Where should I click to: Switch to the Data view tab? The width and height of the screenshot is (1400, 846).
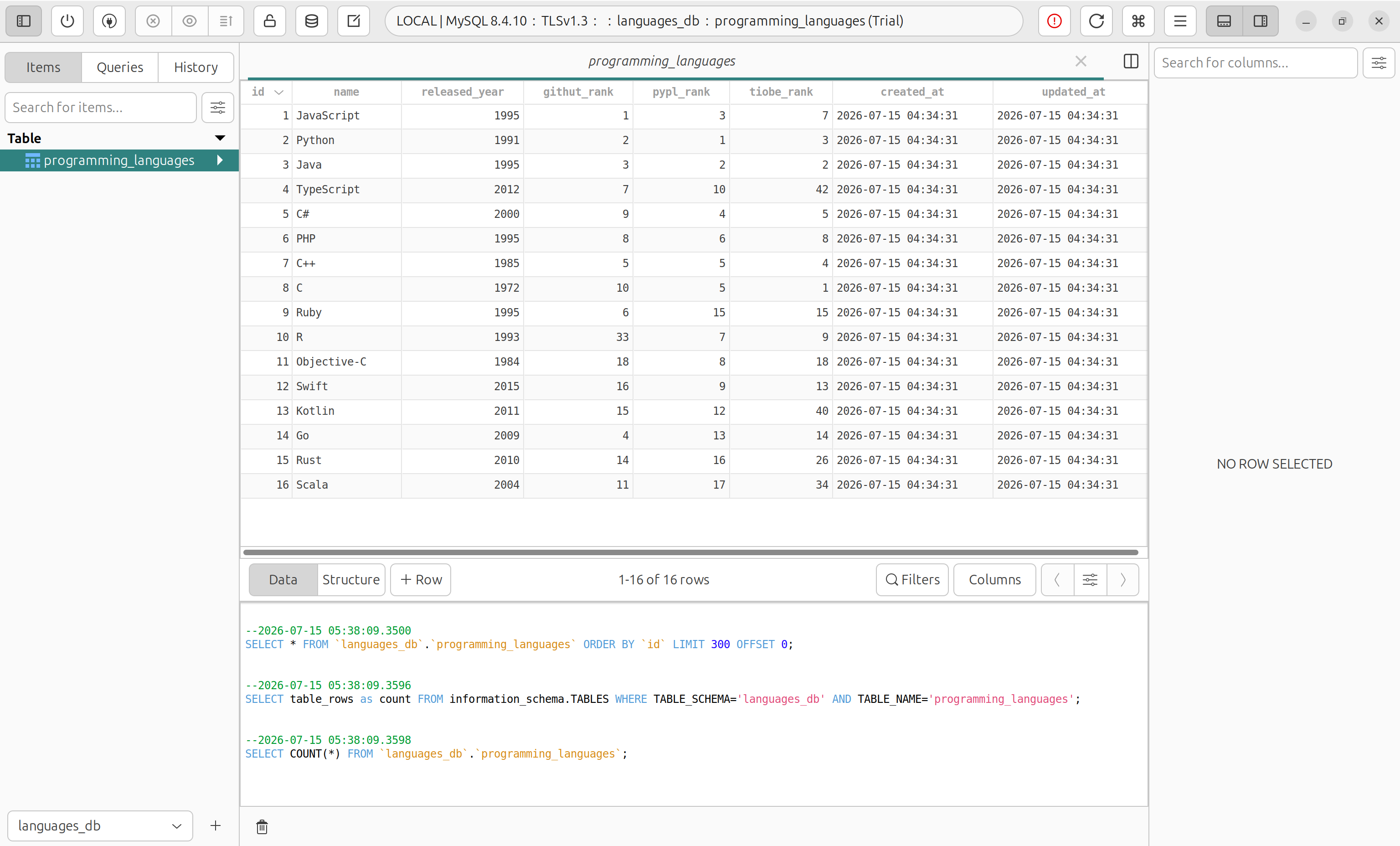pyautogui.click(x=283, y=579)
